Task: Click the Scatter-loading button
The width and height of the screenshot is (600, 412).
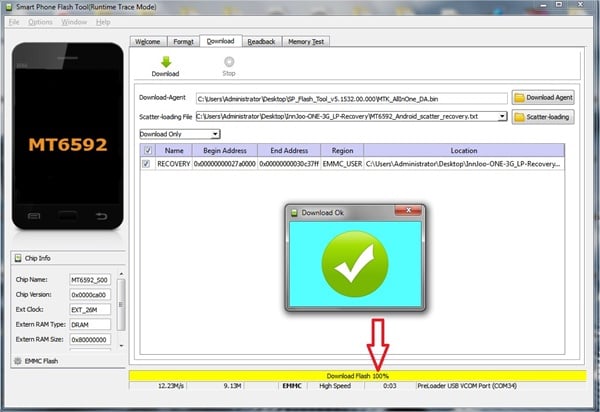Action: pyautogui.click(x=543, y=117)
